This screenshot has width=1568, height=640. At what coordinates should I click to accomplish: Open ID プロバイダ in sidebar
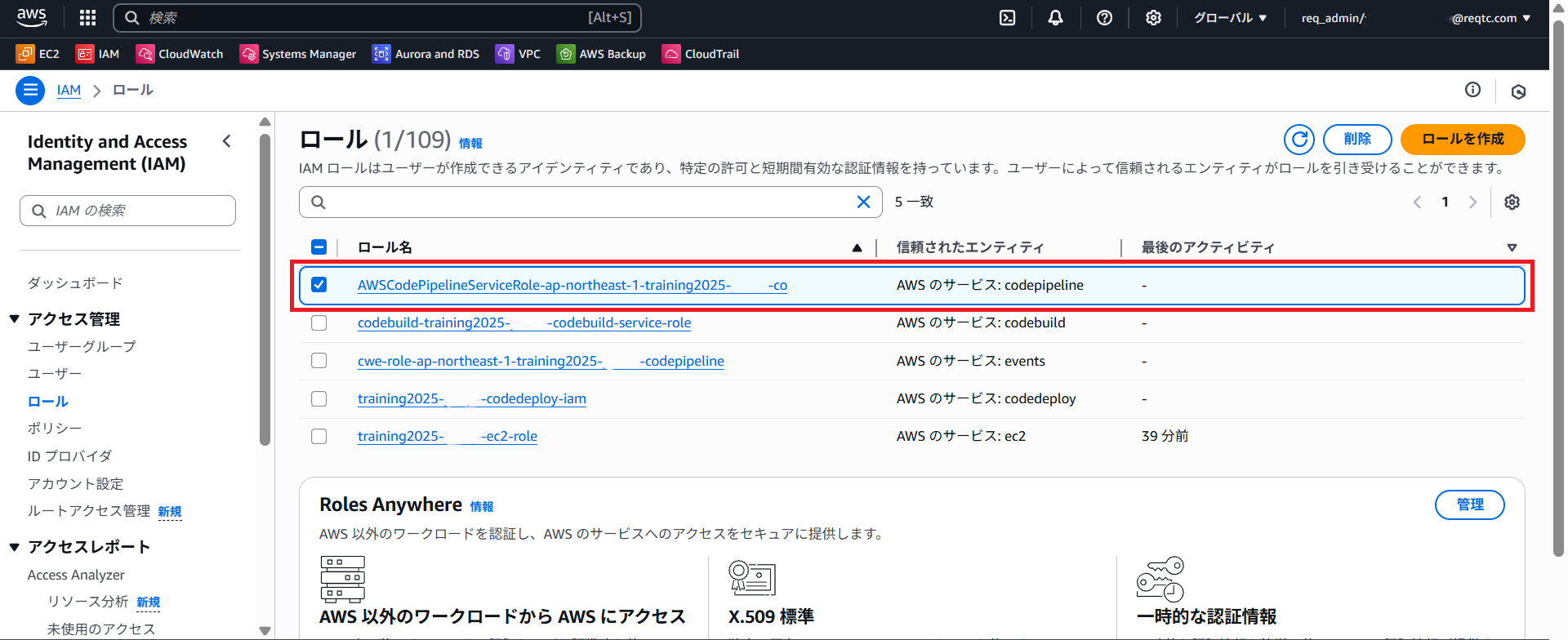click(69, 456)
